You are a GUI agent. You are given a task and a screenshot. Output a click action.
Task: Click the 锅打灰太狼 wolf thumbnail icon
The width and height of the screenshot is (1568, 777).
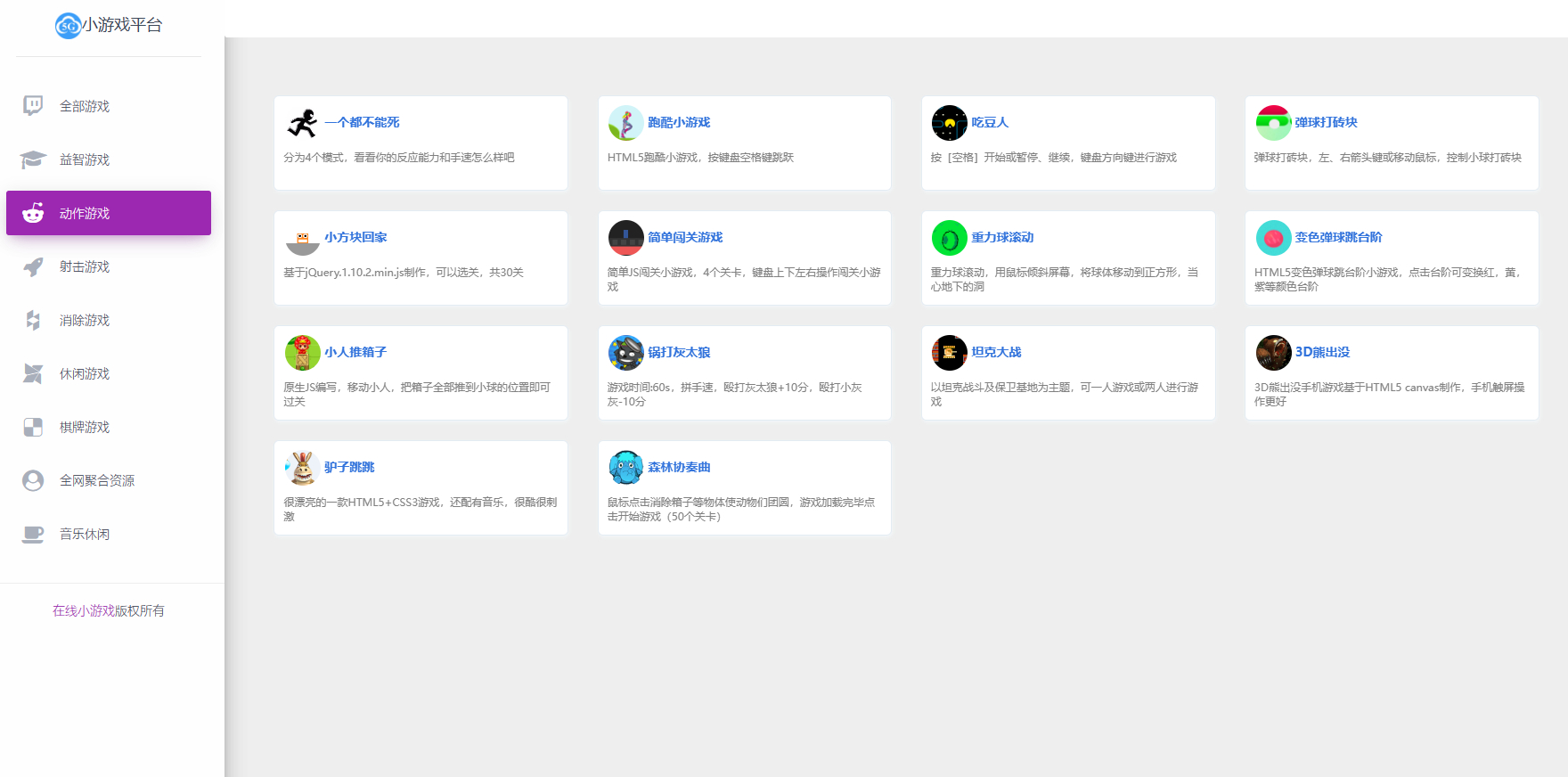[x=626, y=353]
